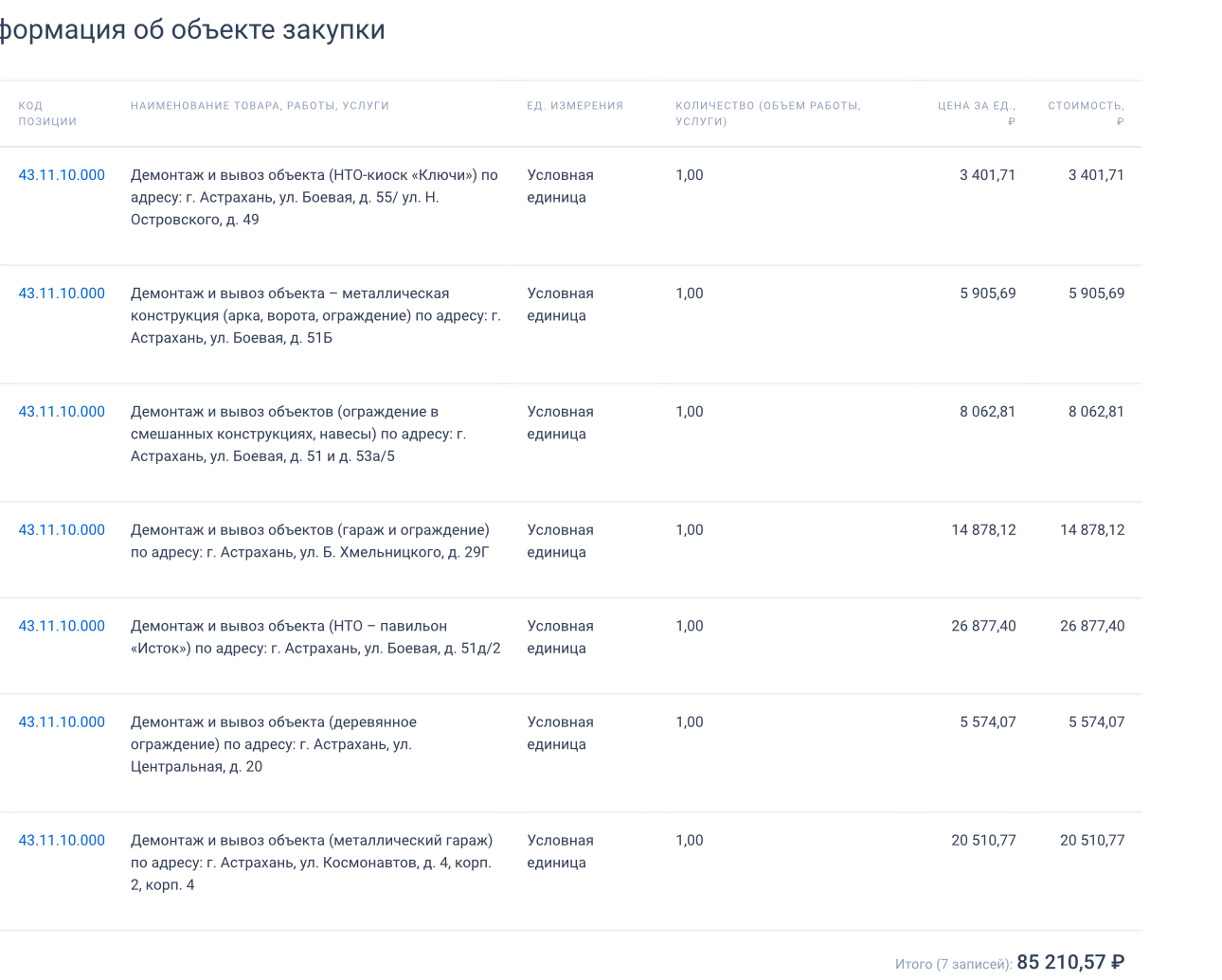
Task: Click the «Код позиции» column header
Action: point(47,114)
